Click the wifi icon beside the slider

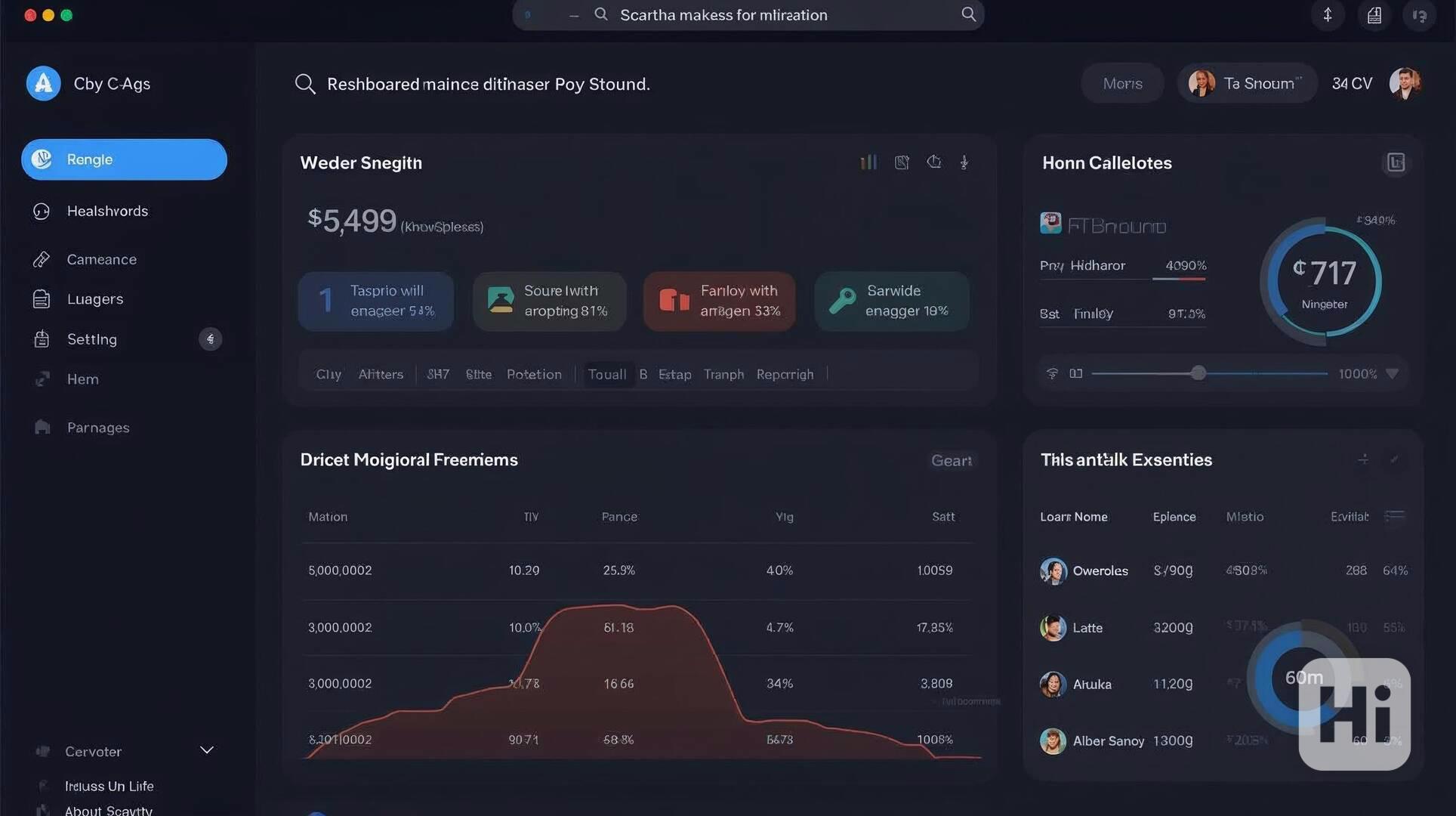tap(1052, 374)
